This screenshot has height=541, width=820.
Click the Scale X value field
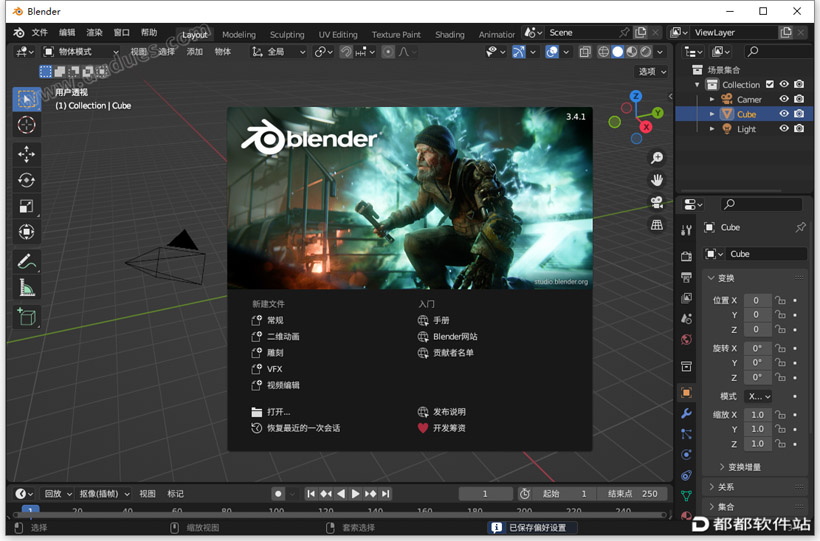(758, 415)
